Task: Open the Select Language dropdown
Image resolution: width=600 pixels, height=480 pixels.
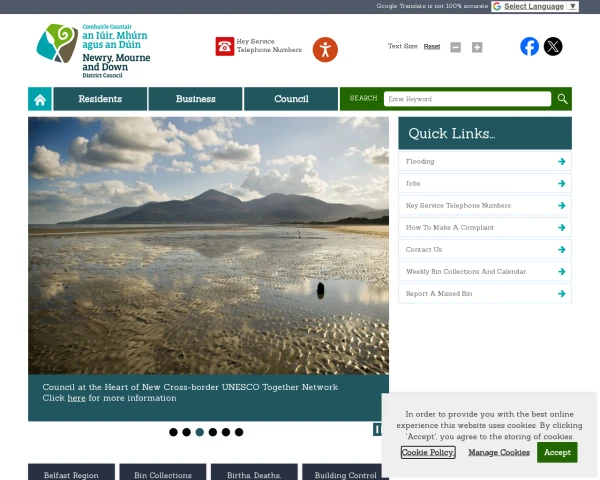Action: pyautogui.click(x=535, y=7)
